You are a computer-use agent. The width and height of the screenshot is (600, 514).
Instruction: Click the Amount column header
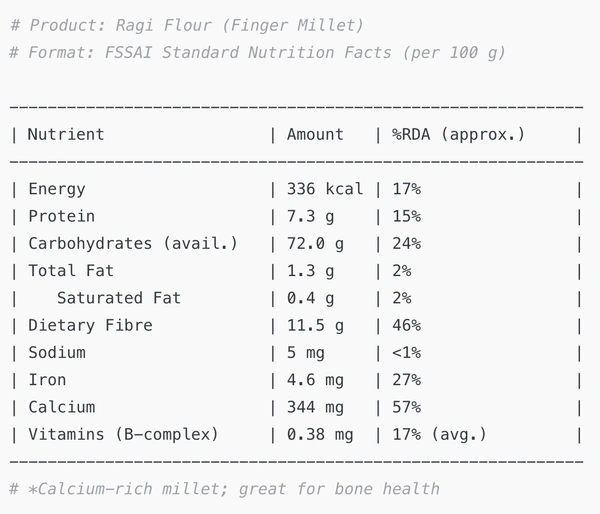pyautogui.click(x=315, y=134)
